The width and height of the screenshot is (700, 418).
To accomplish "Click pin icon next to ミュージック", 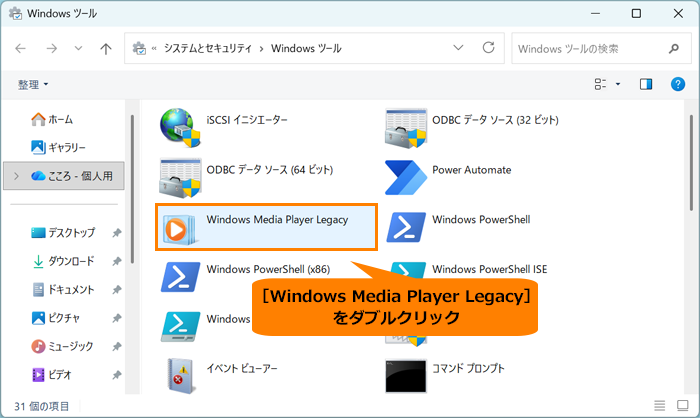I will [x=117, y=347].
